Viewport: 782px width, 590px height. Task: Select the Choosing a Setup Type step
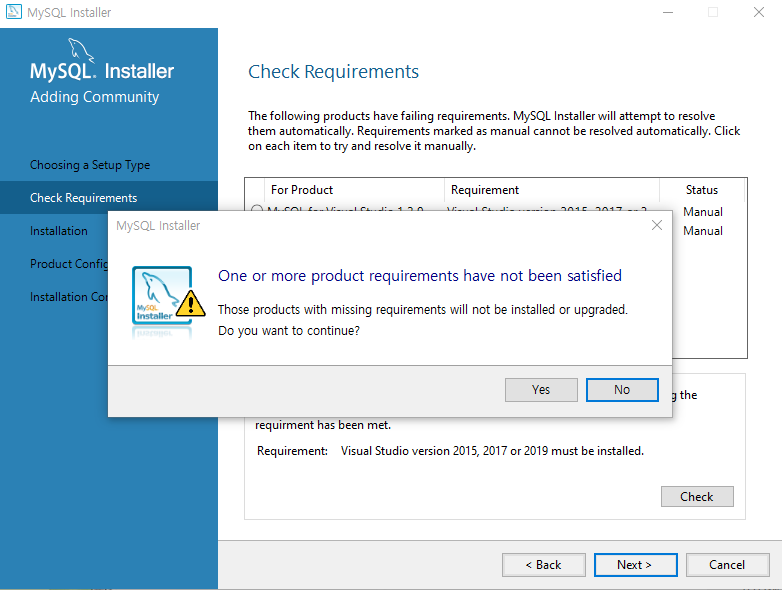[90, 165]
